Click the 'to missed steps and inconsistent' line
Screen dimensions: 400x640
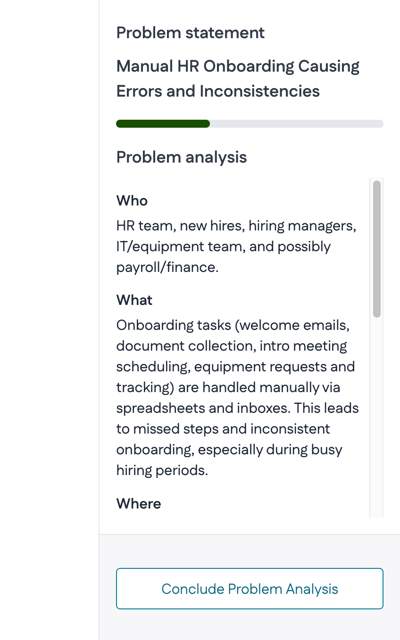tap(223, 429)
